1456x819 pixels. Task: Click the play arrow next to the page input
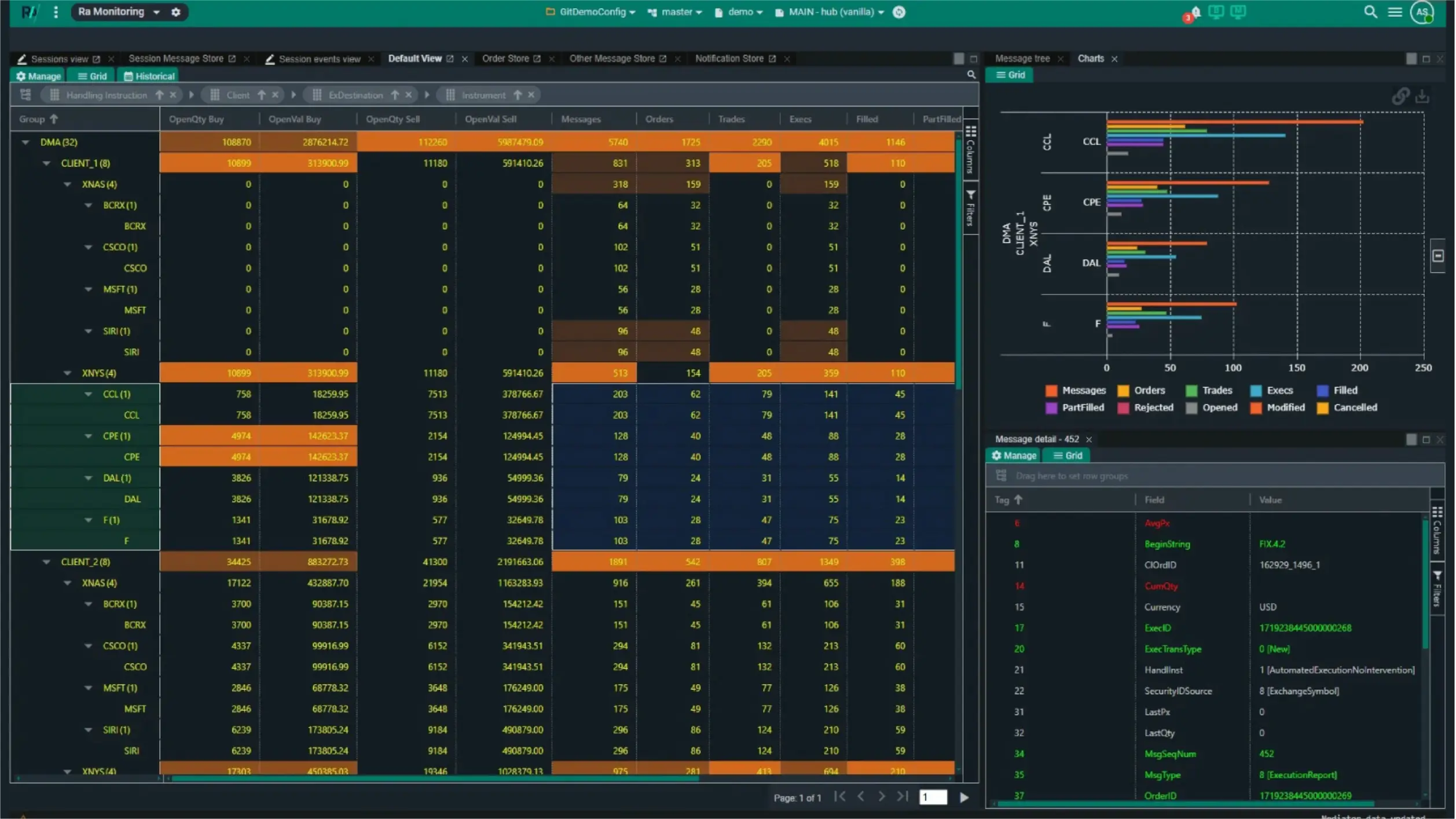[x=964, y=798]
